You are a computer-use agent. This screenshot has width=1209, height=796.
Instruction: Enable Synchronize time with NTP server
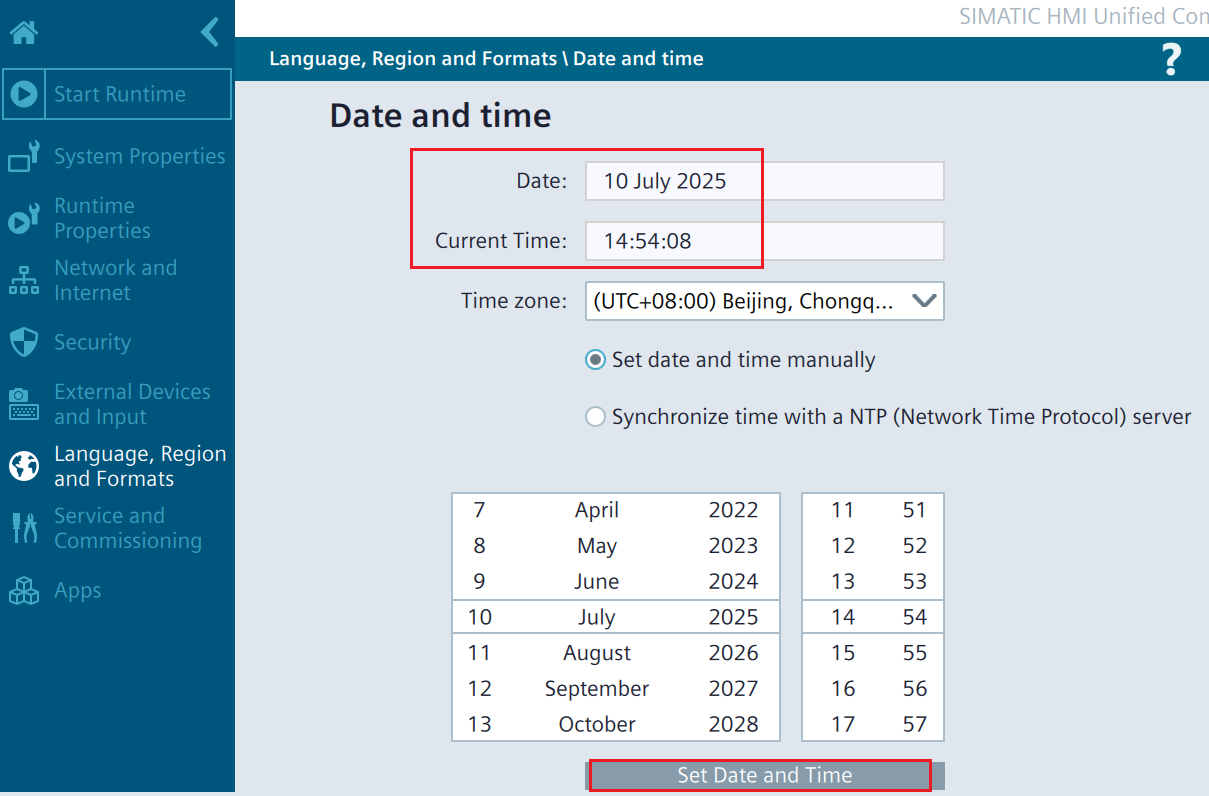596,417
